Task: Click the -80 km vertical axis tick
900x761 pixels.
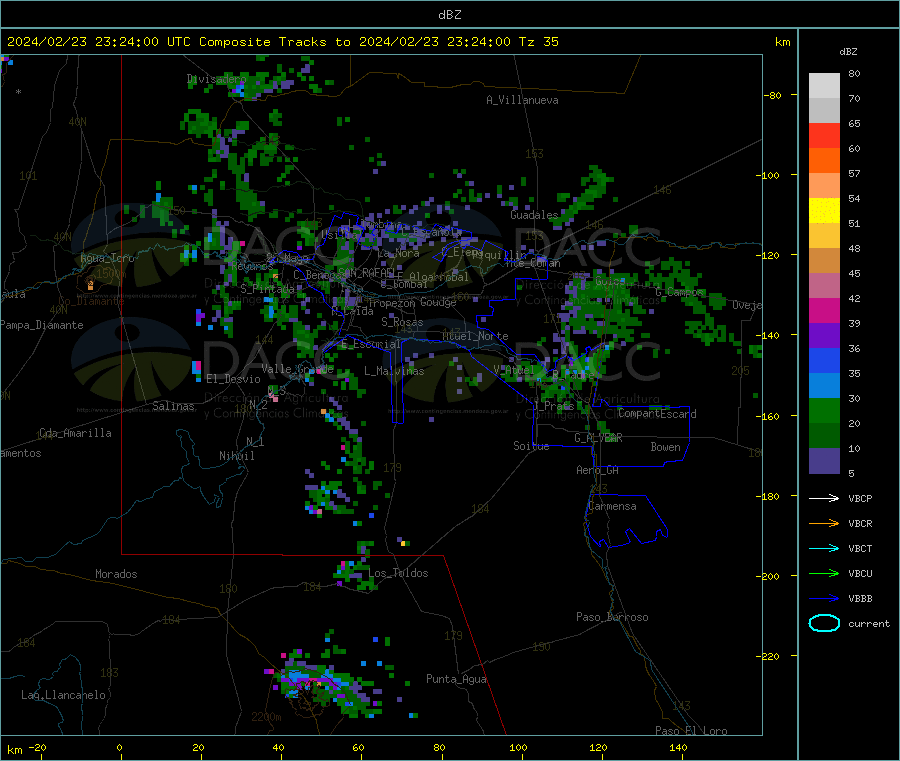Action: [773, 95]
